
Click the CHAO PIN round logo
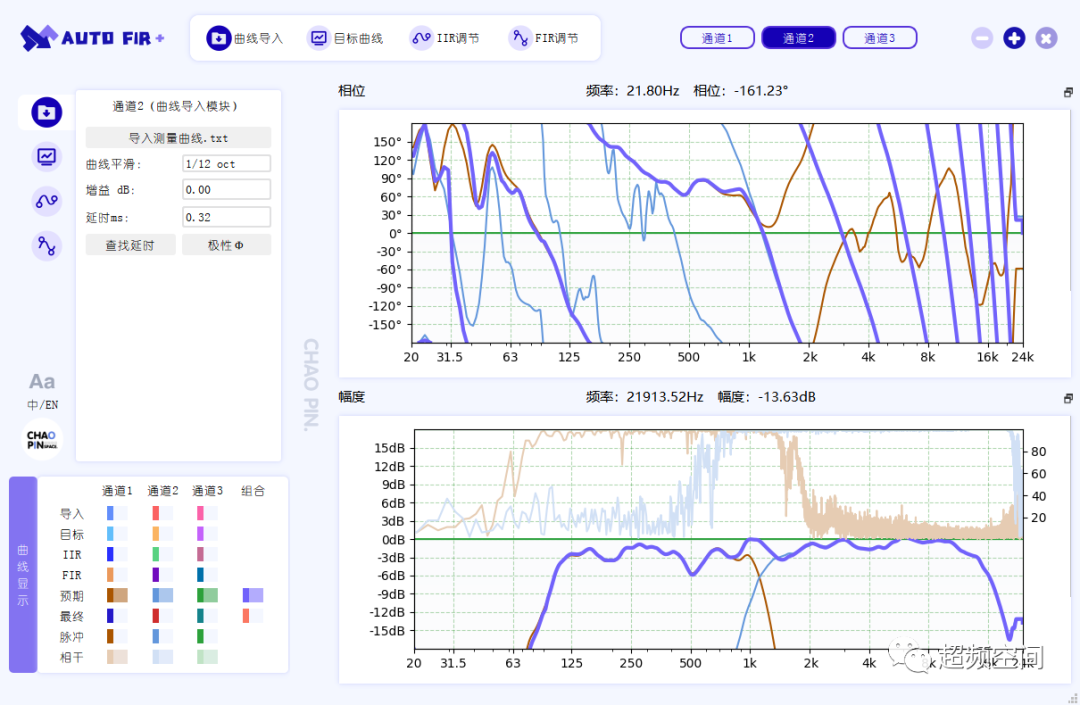point(42,439)
